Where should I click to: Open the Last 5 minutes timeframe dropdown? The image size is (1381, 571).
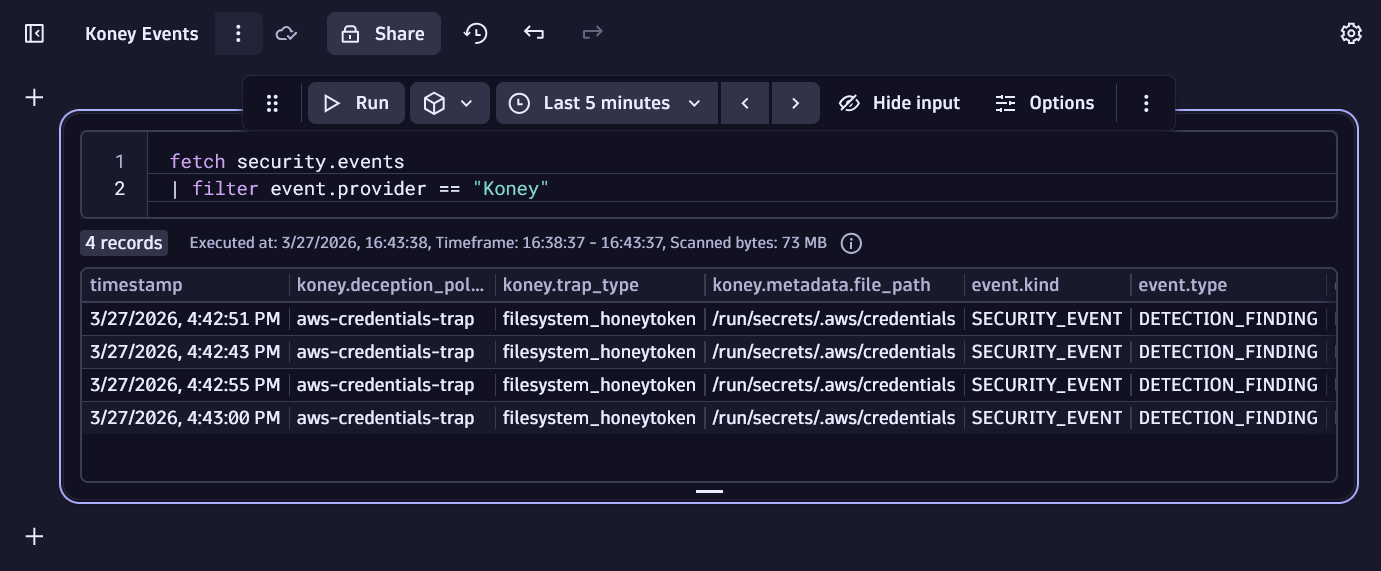[607, 103]
